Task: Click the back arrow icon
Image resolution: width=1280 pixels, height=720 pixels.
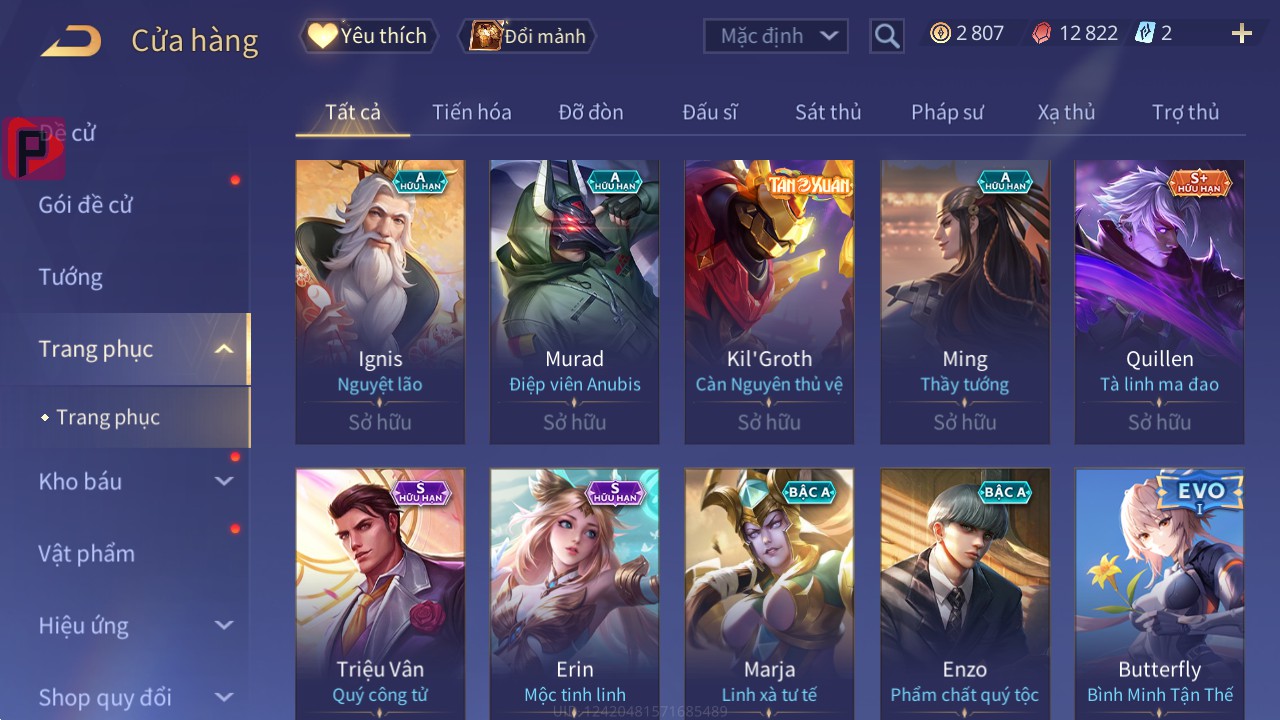Action: (71, 41)
